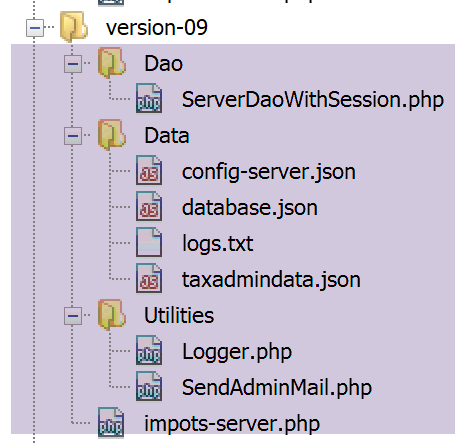Collapse the Utilities folder node
The width and height of the screenshot is (469, 443).
click(73, 316)
